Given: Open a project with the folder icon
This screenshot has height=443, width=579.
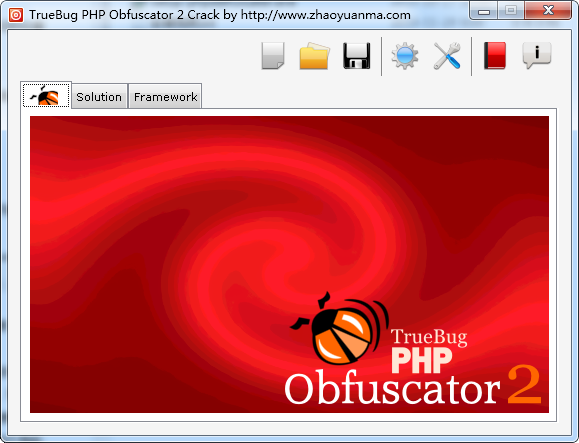Looking at the screenshot, I should [314, 56].
